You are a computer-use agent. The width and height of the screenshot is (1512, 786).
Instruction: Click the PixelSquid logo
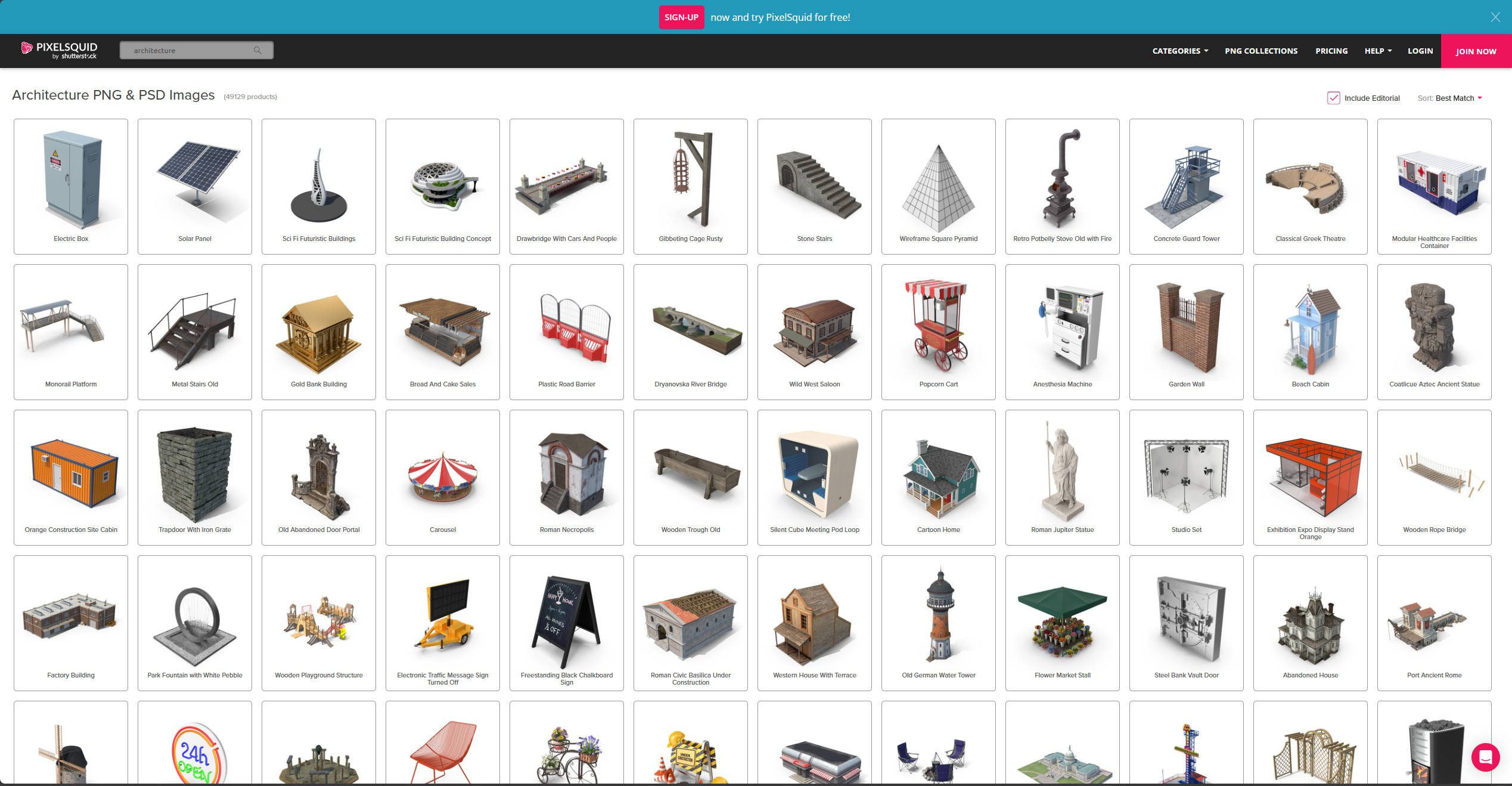[x=59, y=50]
